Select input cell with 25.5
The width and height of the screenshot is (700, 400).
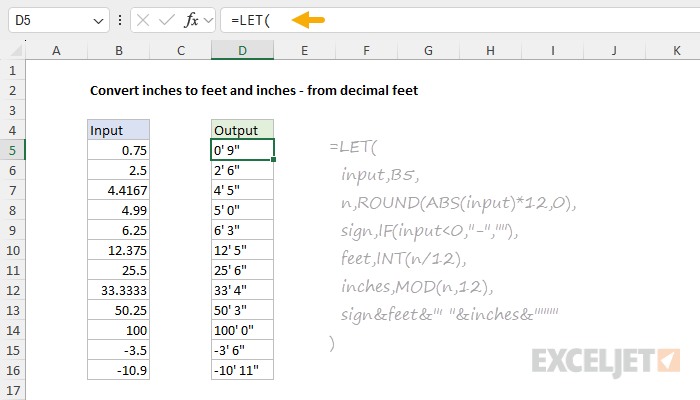(119, 271)
